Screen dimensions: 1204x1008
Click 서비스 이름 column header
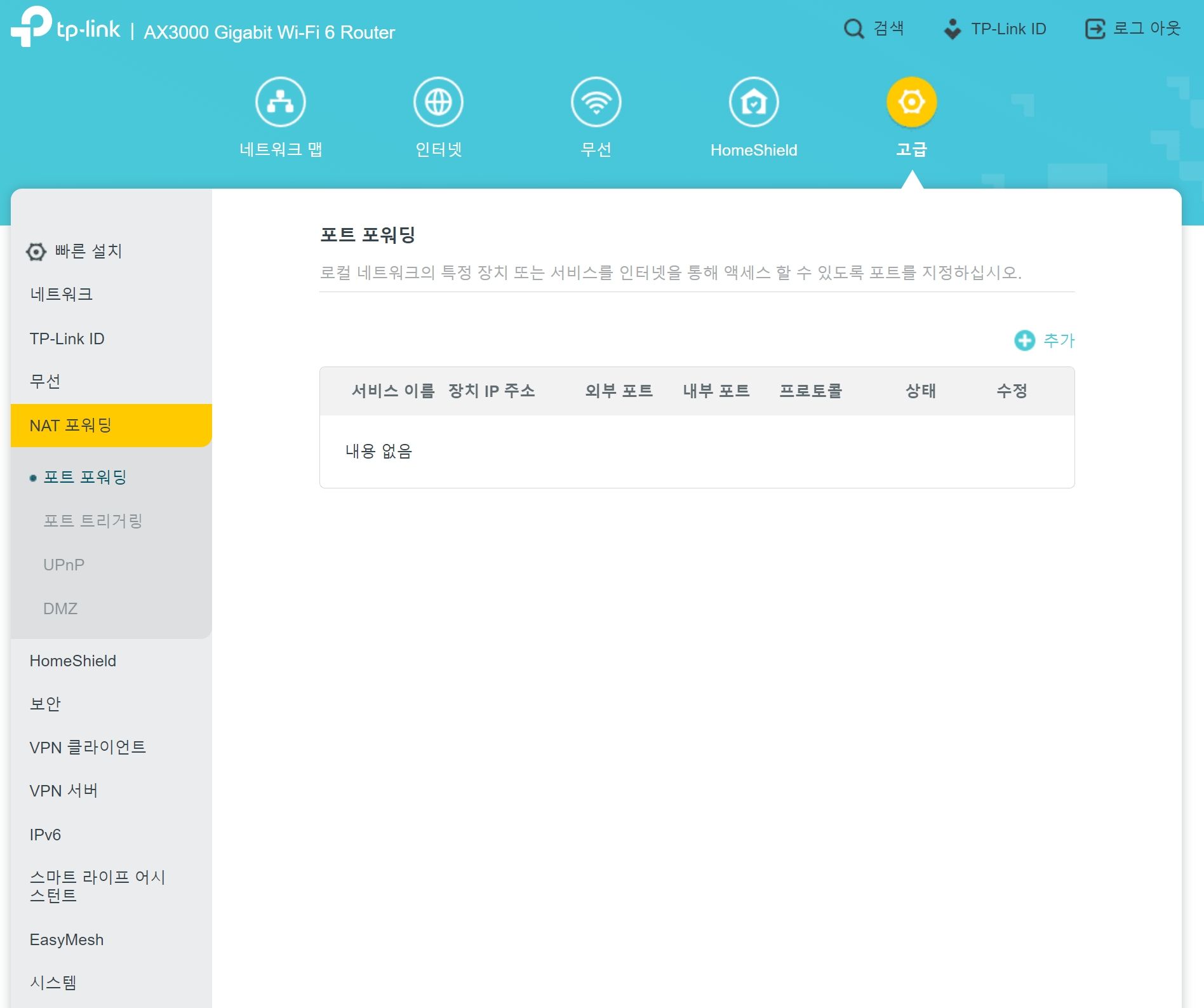click(393, 391)
